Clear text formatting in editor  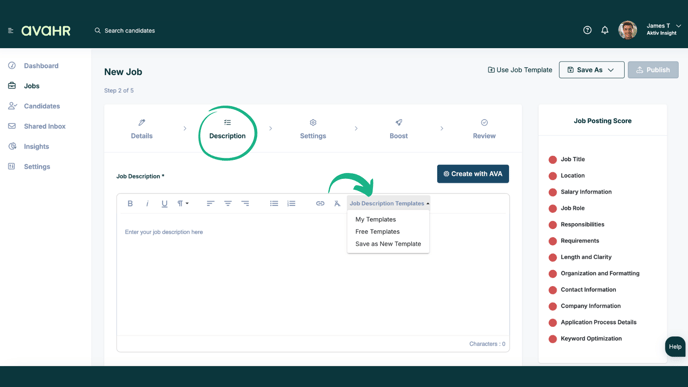[x=337, y=204]
